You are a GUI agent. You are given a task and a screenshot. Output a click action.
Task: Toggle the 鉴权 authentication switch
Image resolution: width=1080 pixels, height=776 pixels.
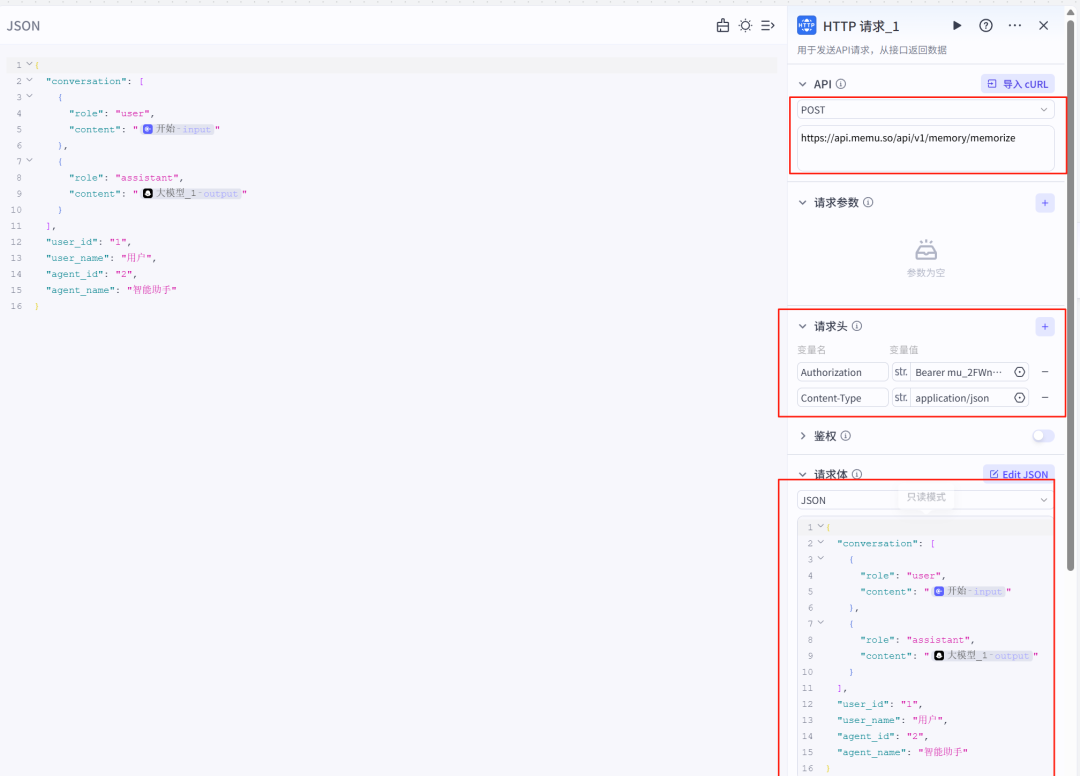[x=1043, y=436]
